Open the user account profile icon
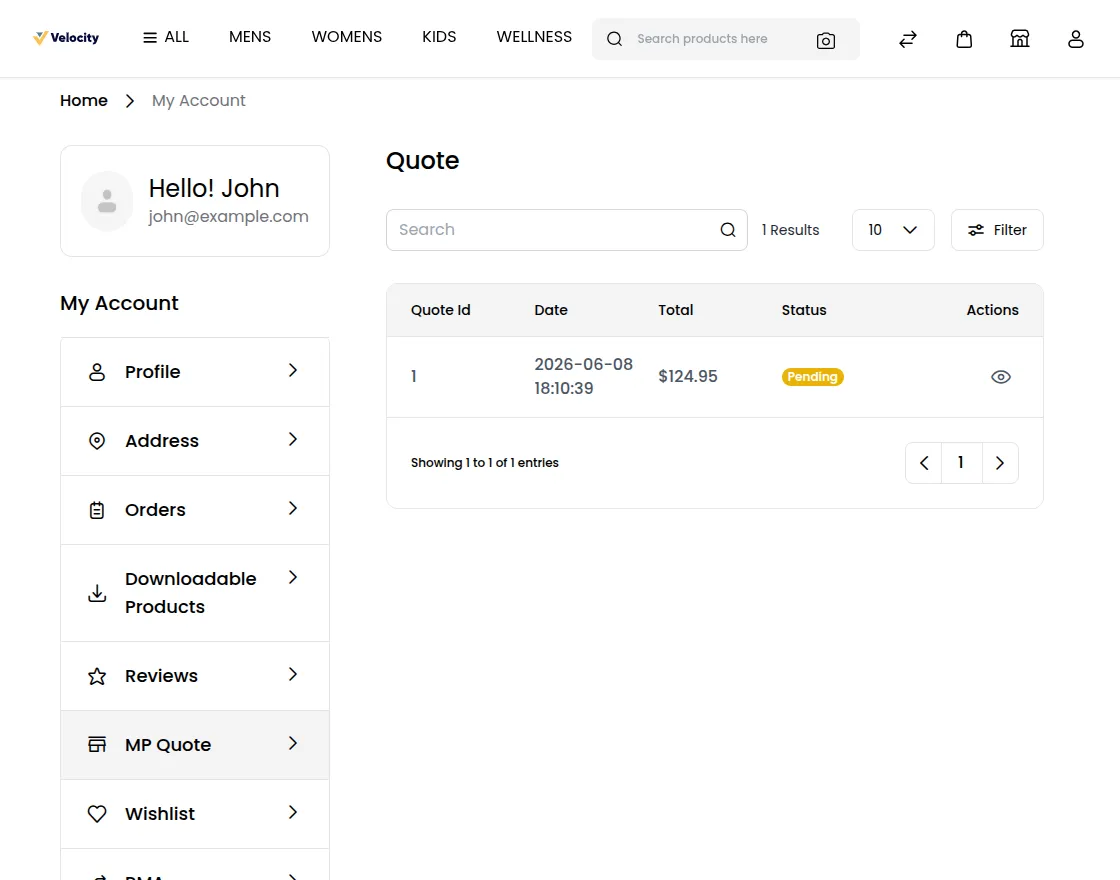 coord(1076,39)
